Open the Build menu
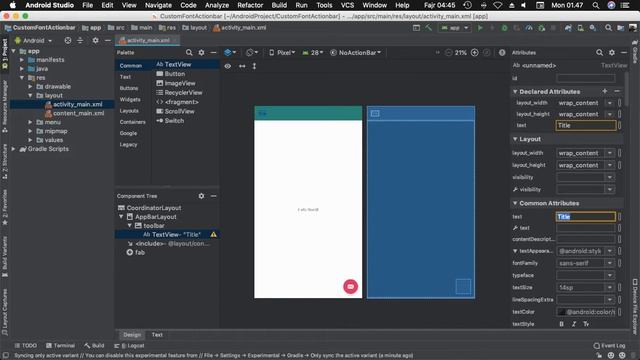This screenshot has height=360, width=640. [279, 5]
